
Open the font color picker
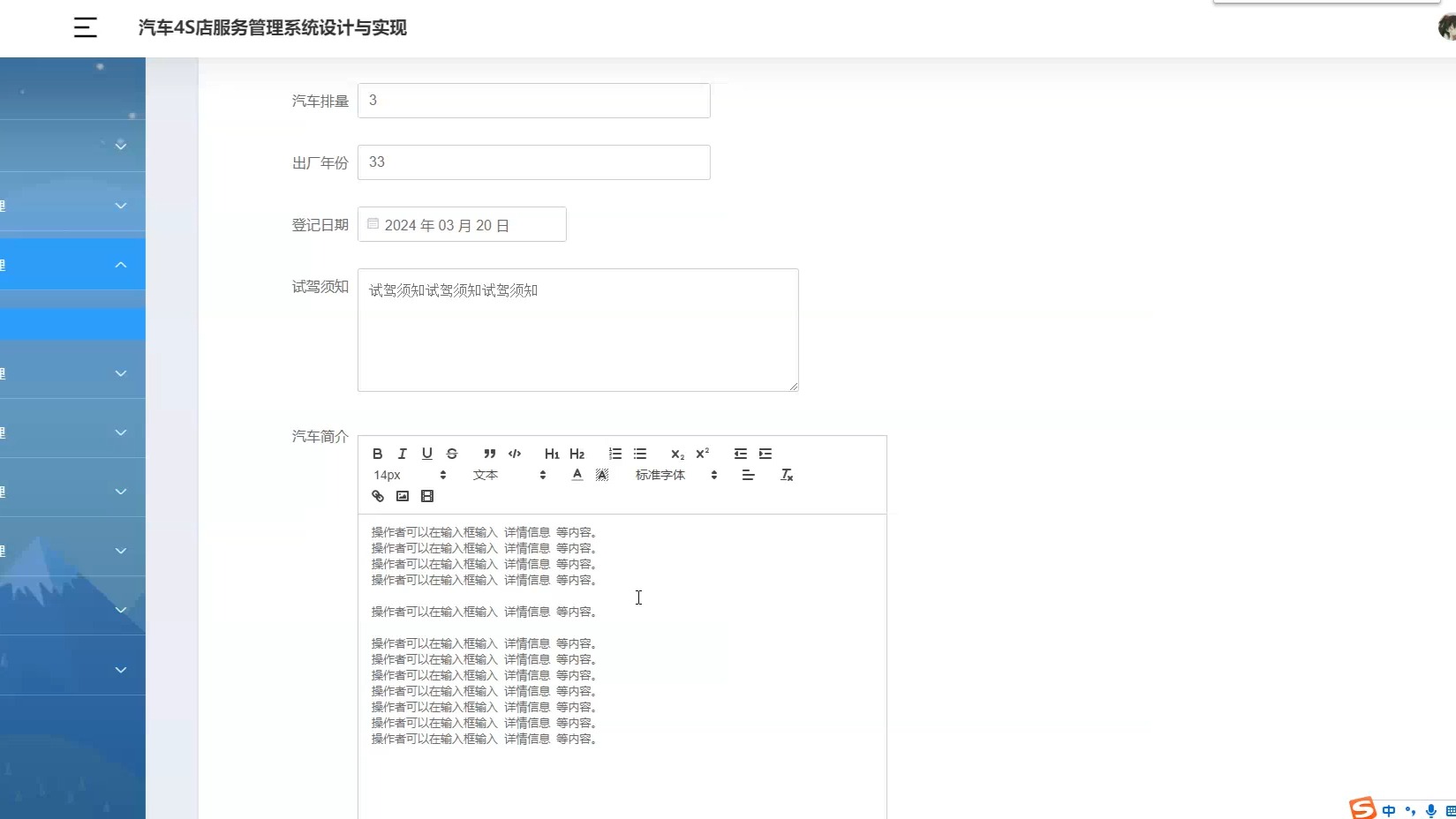coord(575,475)
